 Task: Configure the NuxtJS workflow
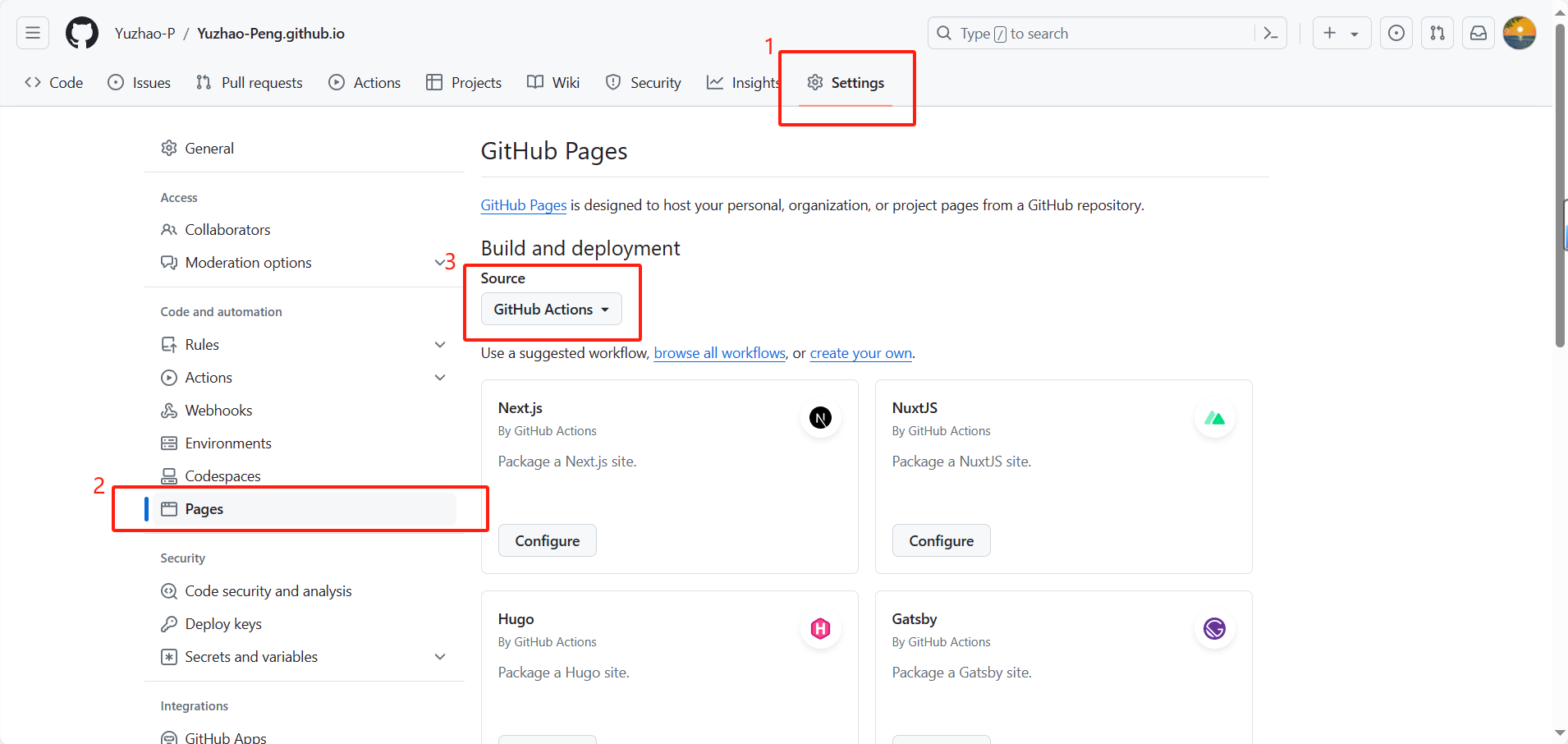click(x=942, y=540)
